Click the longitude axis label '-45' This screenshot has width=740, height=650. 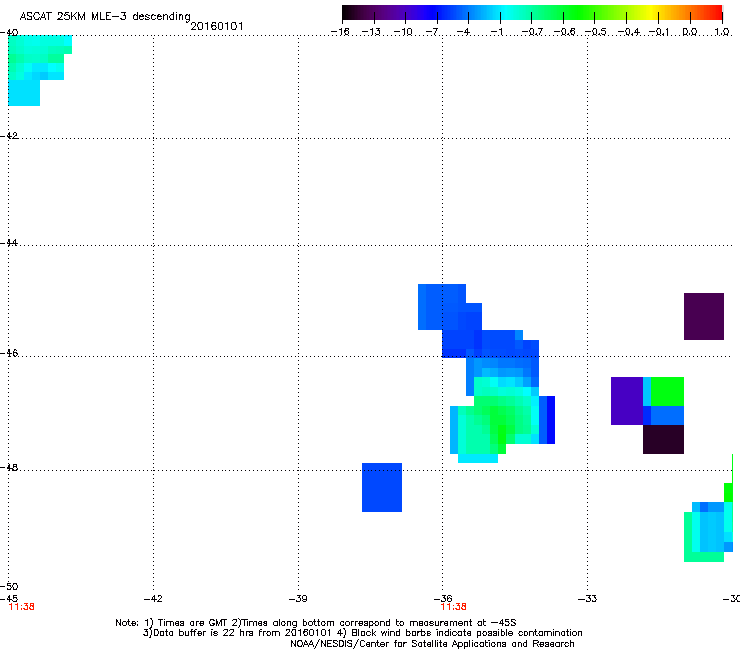point(9,598)
